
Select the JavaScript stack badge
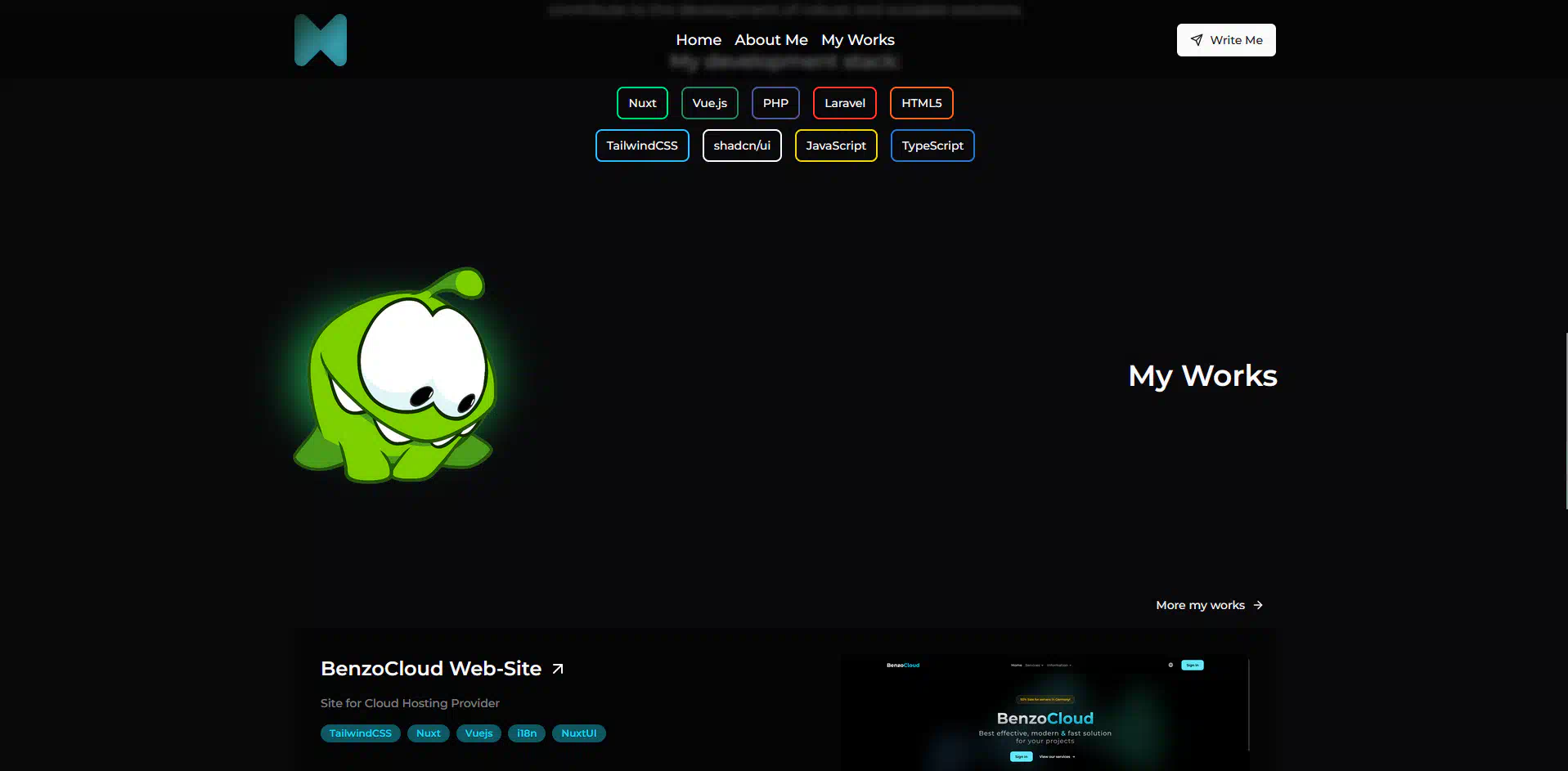point(836,146)
